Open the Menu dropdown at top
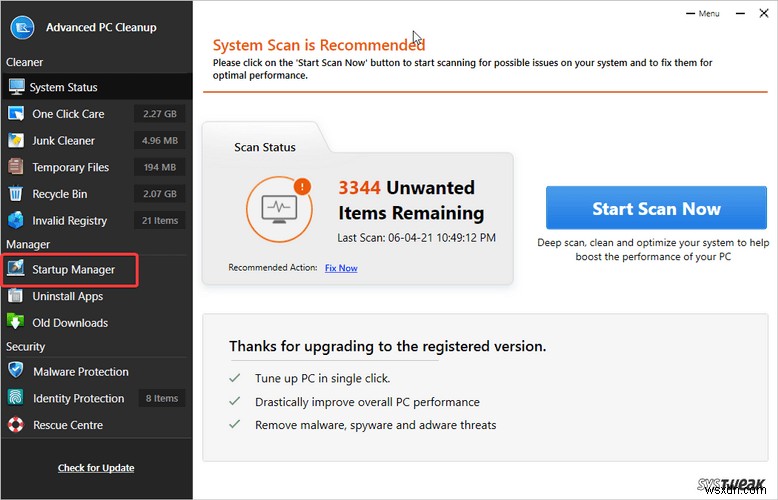This screenshot has height=500, width=778. click(x=703, y=13)
